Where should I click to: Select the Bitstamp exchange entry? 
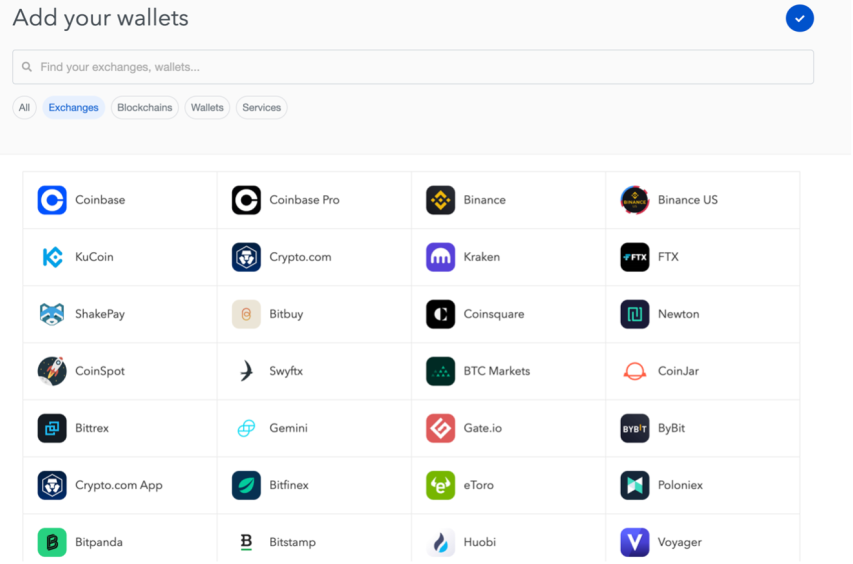point(314,542)
